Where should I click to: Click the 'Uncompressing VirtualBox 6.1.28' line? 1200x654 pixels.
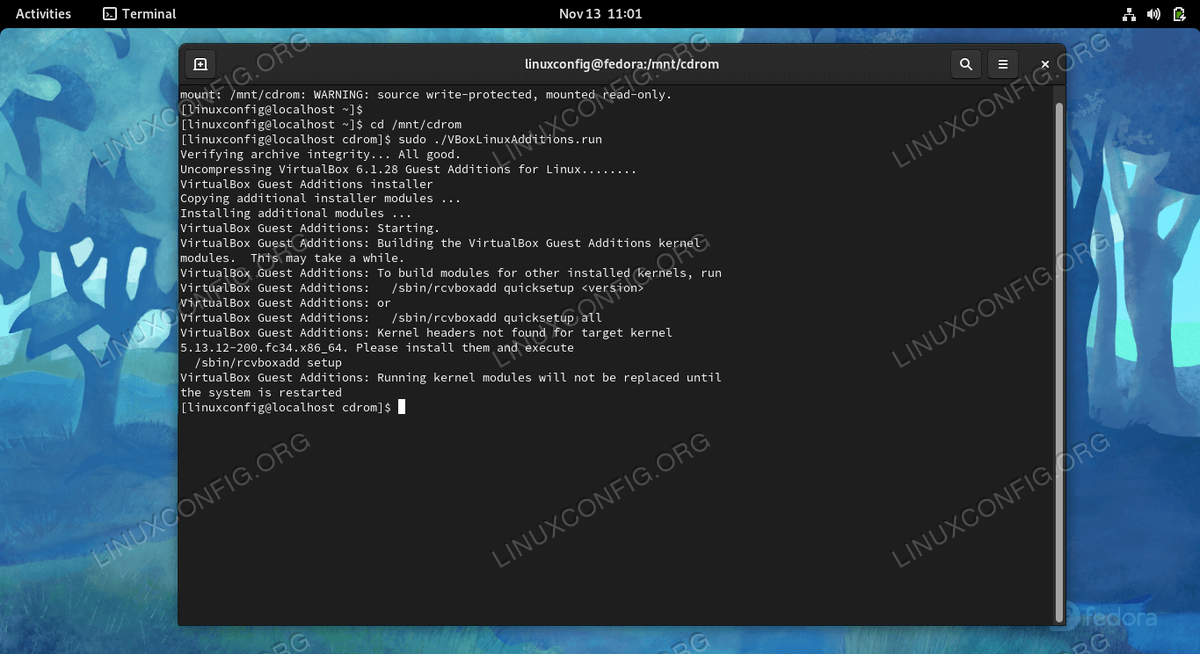pyautogui.click(x=408, y=170)
